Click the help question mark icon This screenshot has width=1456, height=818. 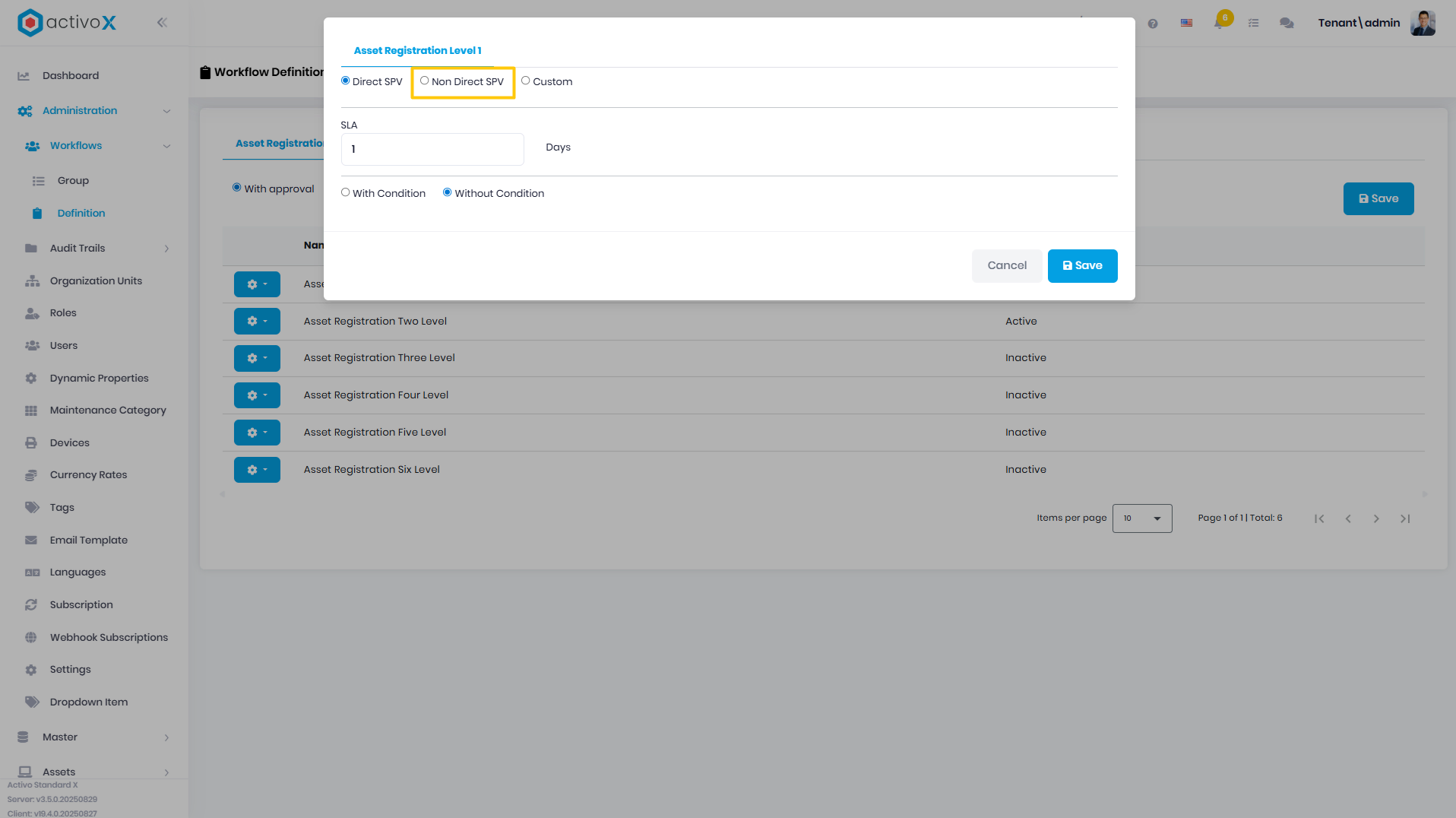pyautogui.click(x=1153, y=24)
